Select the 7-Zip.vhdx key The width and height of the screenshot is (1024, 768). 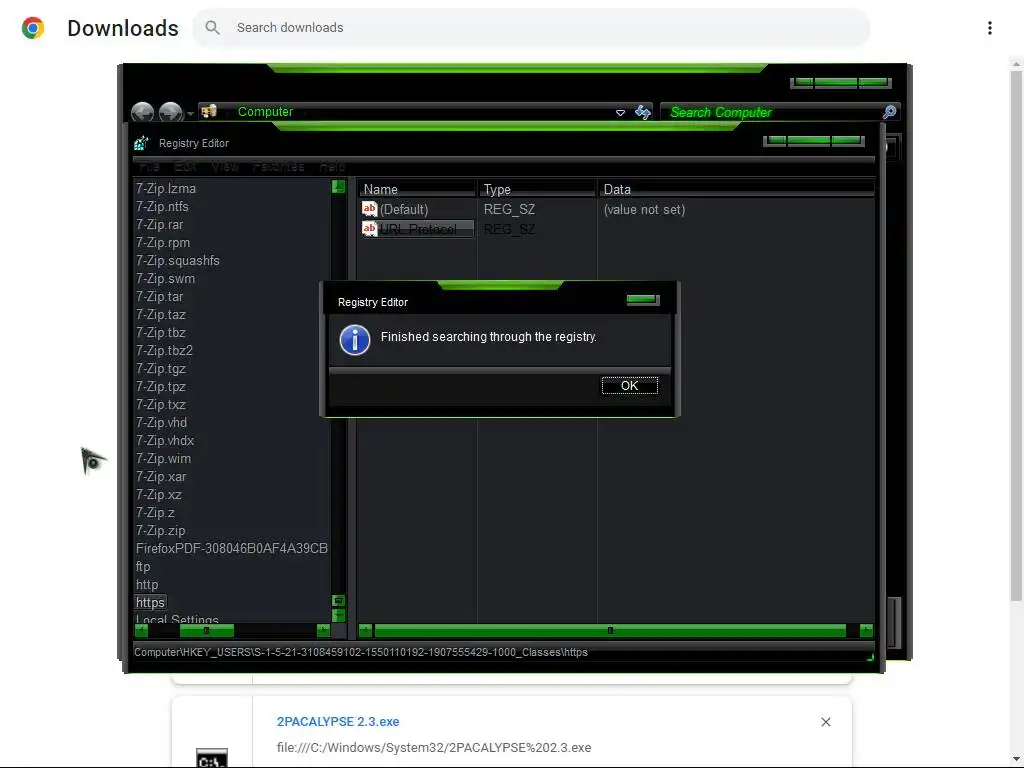(x=165, y=441)
